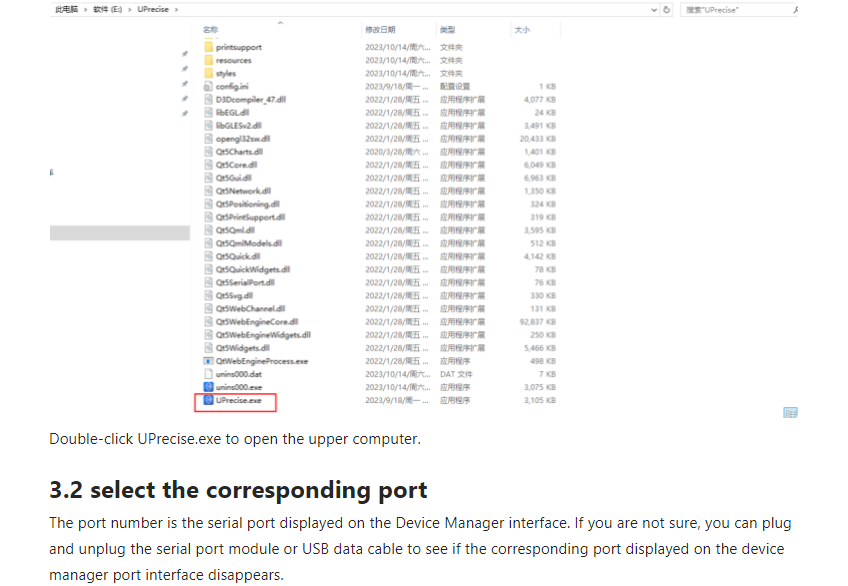Click the folder icon beside printsupport
The image size is (848, 586).
pos(209,47)
